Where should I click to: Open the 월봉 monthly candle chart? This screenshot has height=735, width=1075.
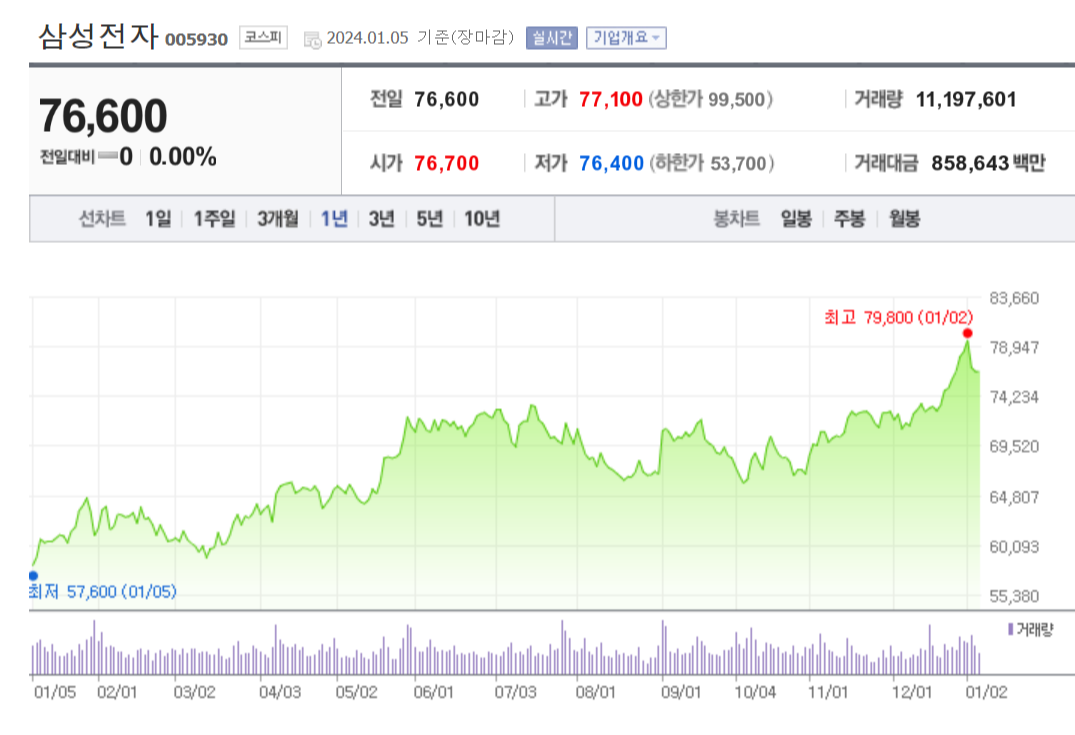(904, 219)
